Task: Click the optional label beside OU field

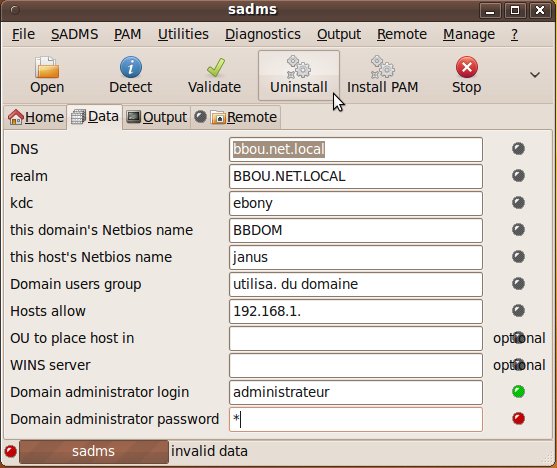Action: point(519,338)
